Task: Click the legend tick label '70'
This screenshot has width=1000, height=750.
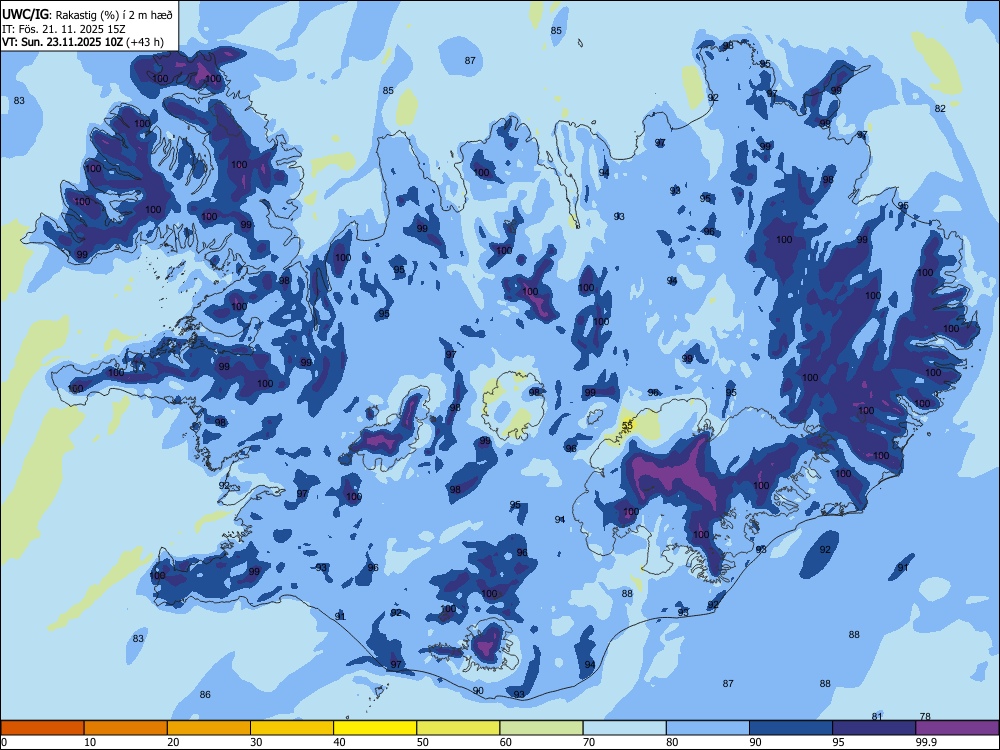Action: (589, 742)
